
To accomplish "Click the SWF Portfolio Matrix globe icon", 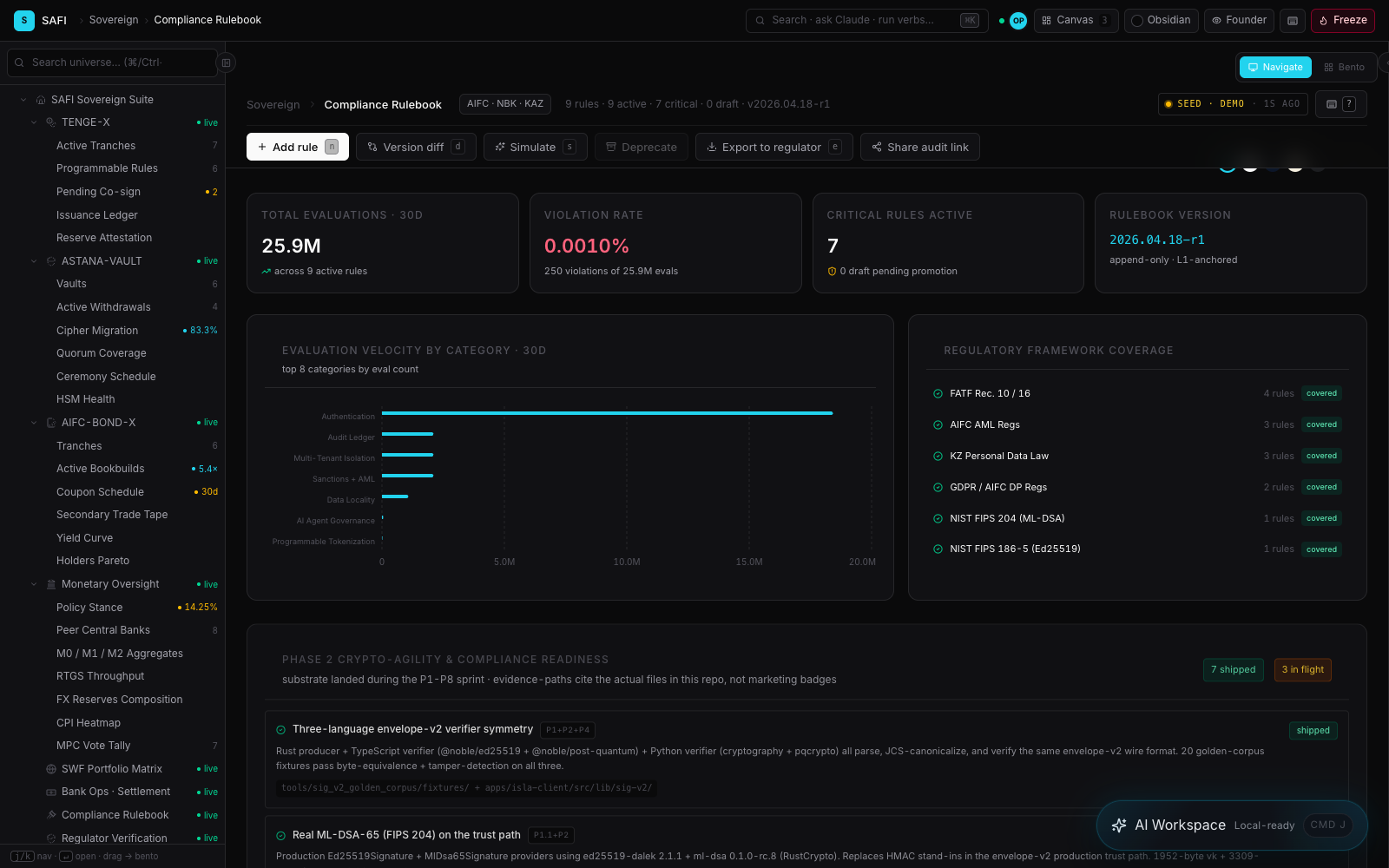I will click(x=50, y=769).
